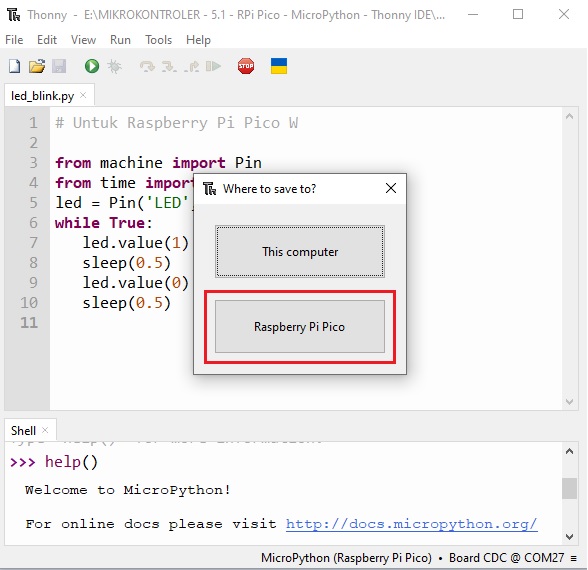
Task: Open a file using the folder icon
Action: point(37,66)
